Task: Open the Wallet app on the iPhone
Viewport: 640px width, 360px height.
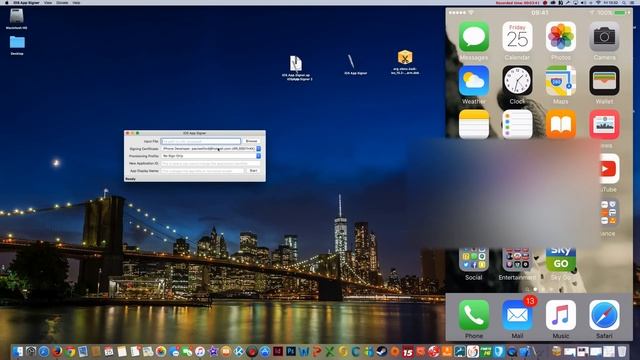Action: 604,81
